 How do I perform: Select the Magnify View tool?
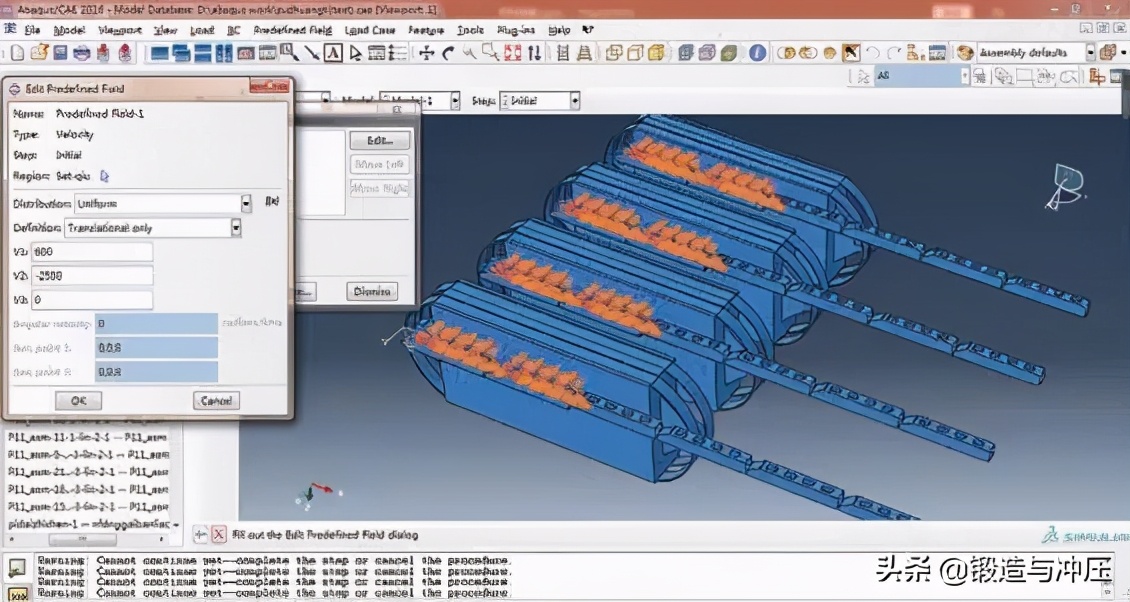(x=469, y=53)
